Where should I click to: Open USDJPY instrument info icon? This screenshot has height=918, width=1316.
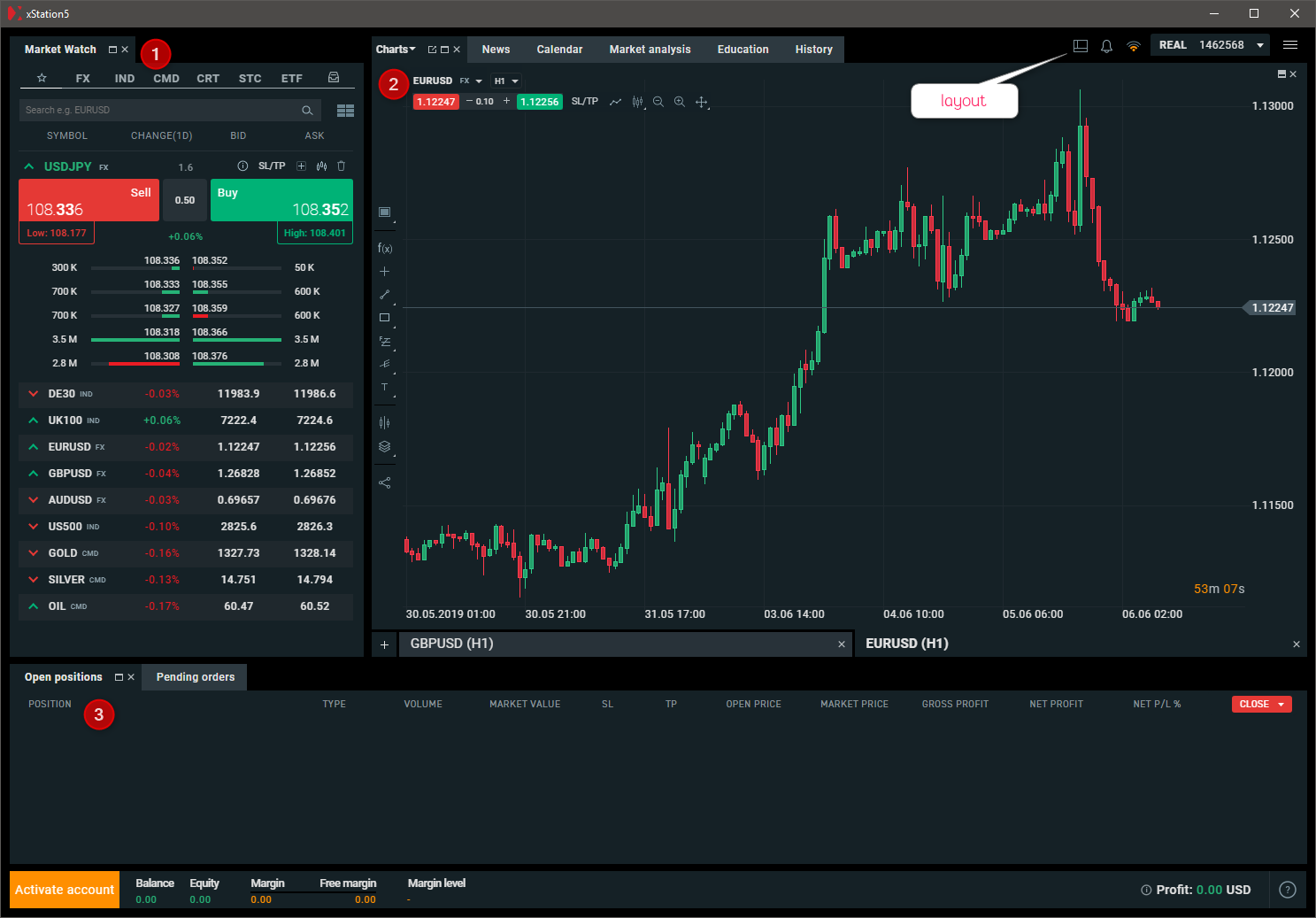(x=242, y=166)
